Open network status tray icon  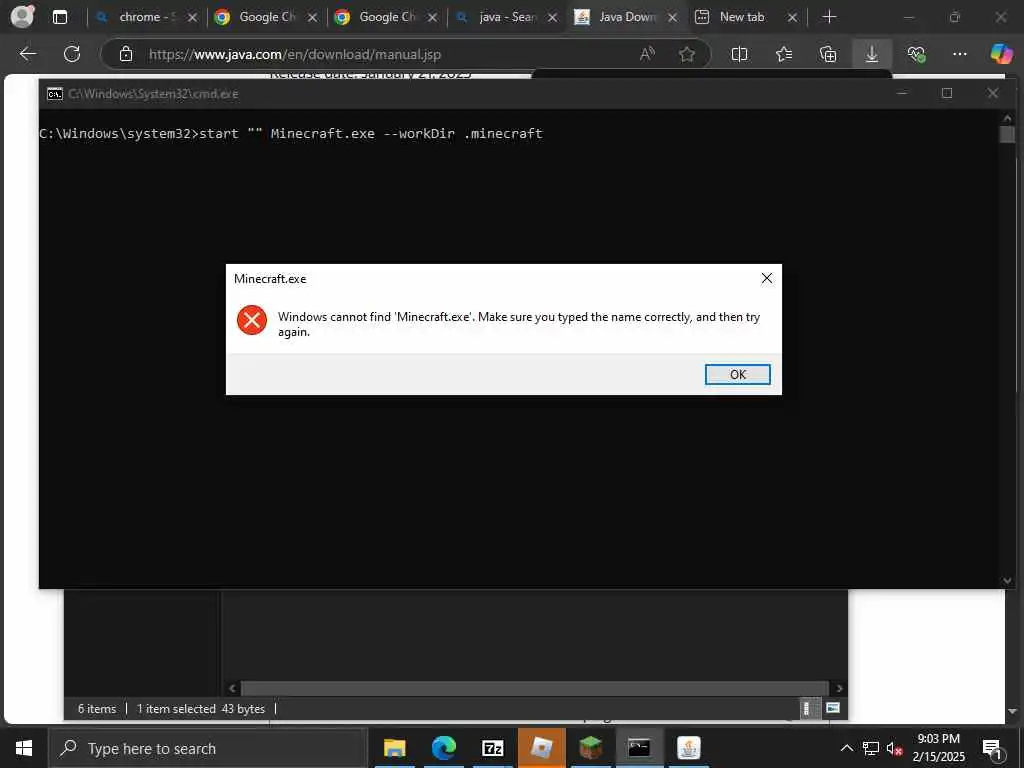[x=871, y=748]
